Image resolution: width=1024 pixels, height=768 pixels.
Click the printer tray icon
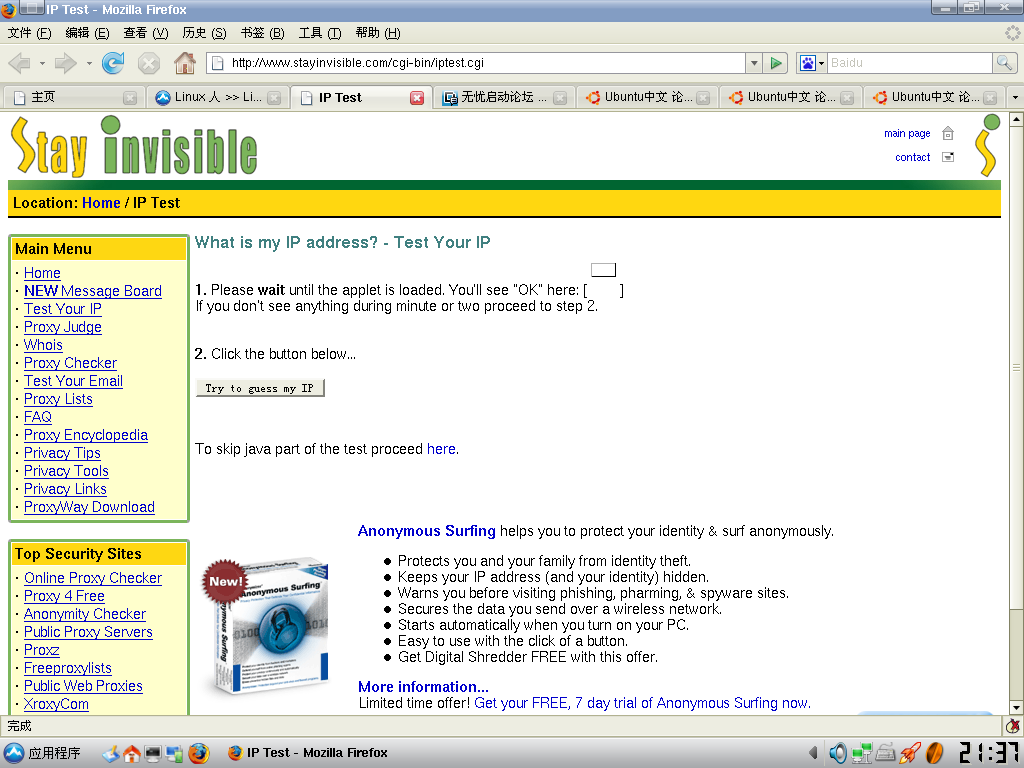(x=886, y=753)
